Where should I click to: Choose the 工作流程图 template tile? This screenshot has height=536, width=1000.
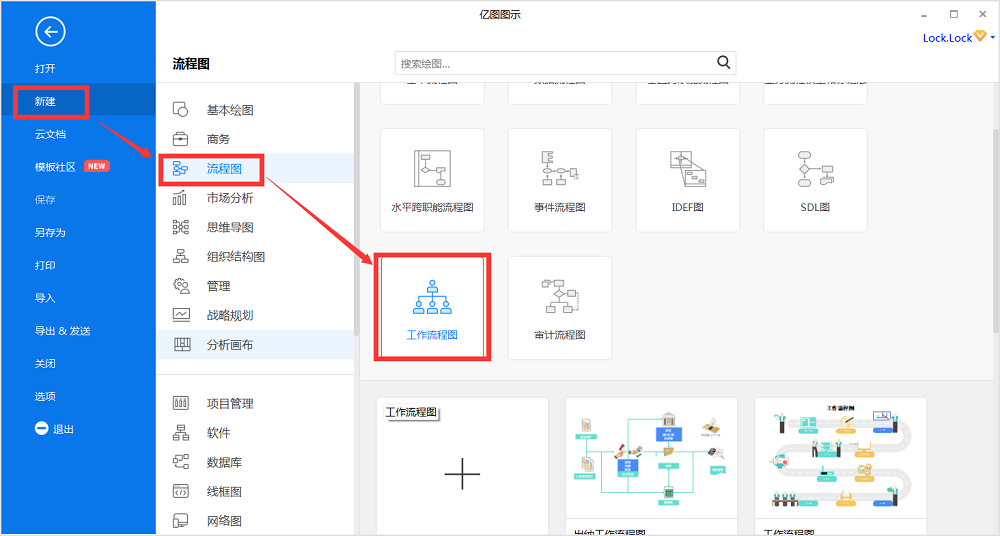(432, 308)
